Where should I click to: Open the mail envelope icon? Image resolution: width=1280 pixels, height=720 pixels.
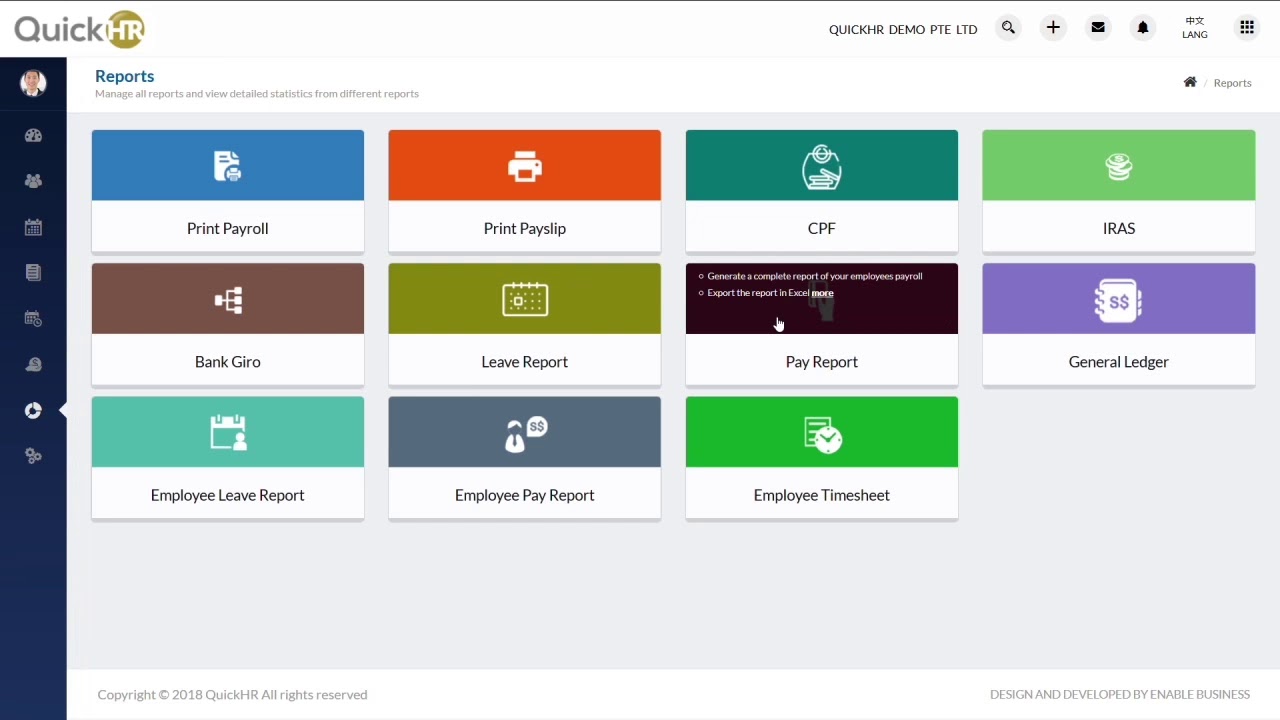click(x=1098, y=28)
